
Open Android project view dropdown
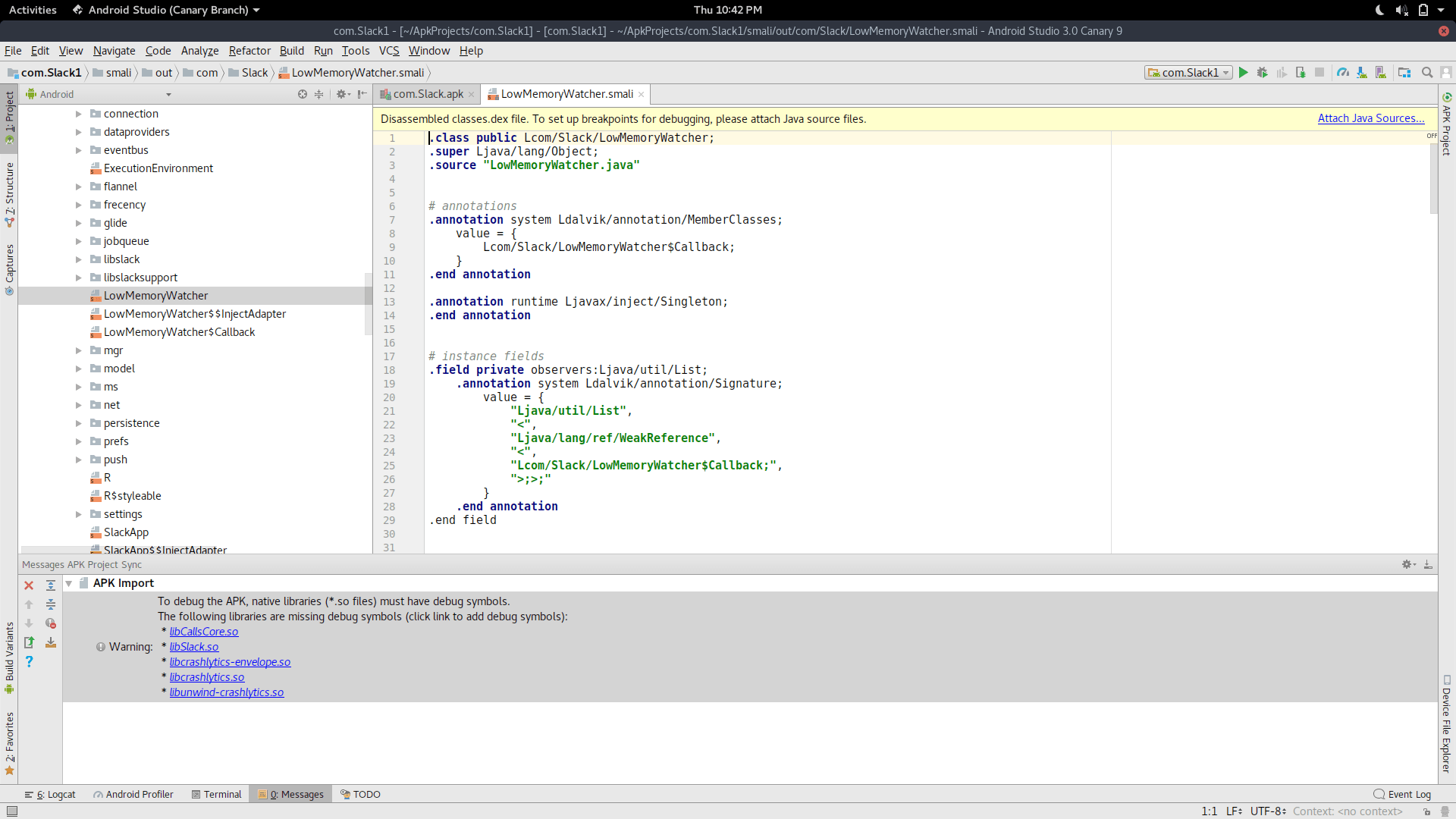pyautogui.click(x=99, y=94)
